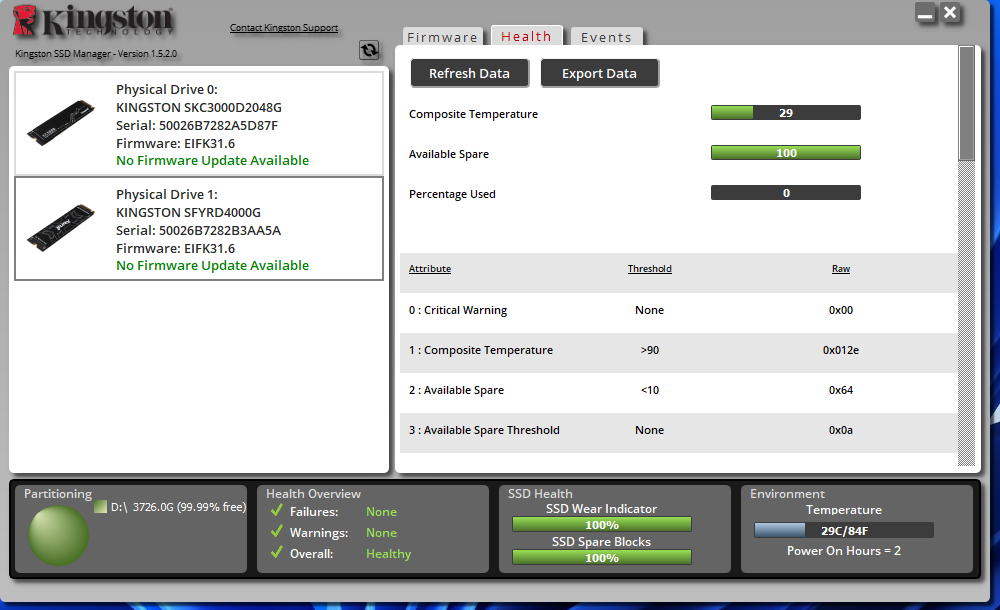The width and height of the screenshot is (1000, 610).
Task: Click Drive 1 No Firmware Update Available text
Action: [x=212, y=265]
